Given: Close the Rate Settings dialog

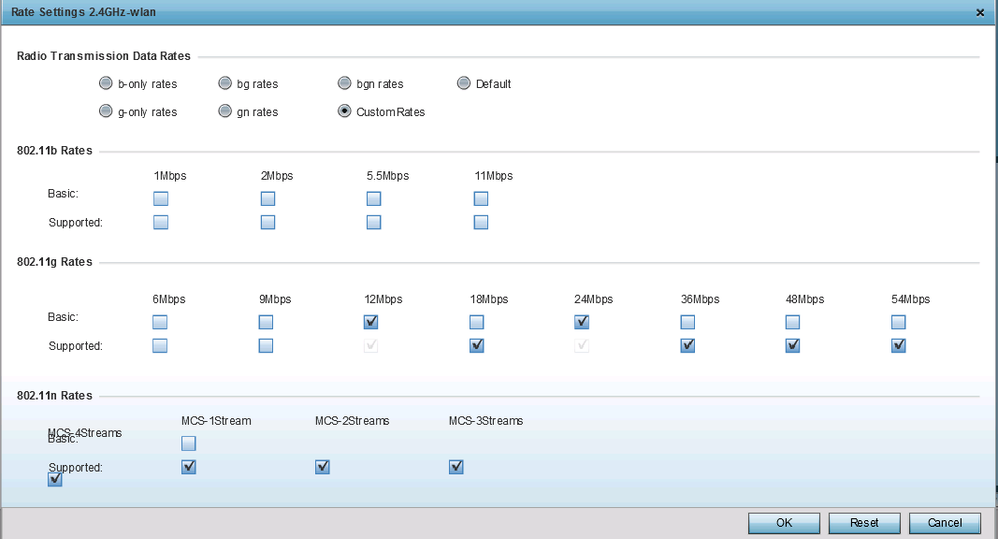Looking at the screenshot, I should (x=979, y=11).
